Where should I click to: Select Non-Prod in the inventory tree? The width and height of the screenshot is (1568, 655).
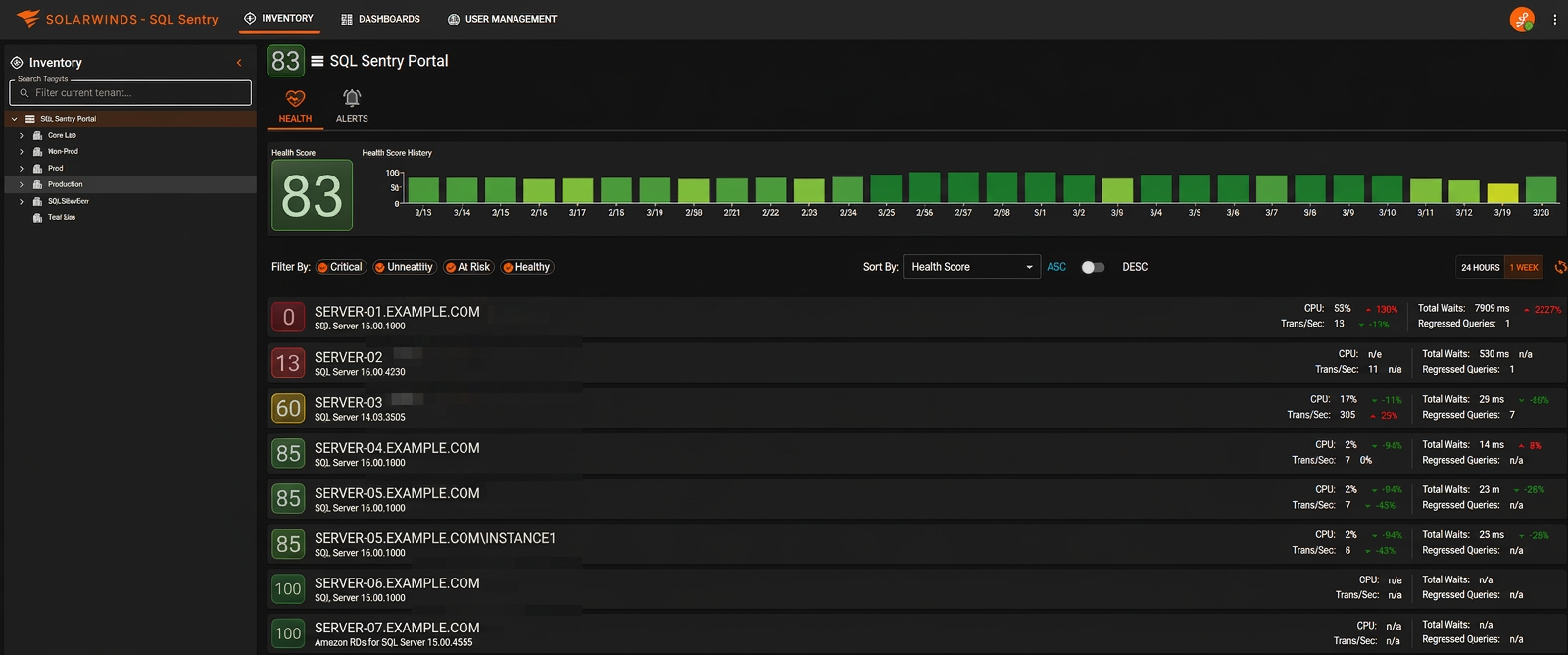click(x=63, y=152)
